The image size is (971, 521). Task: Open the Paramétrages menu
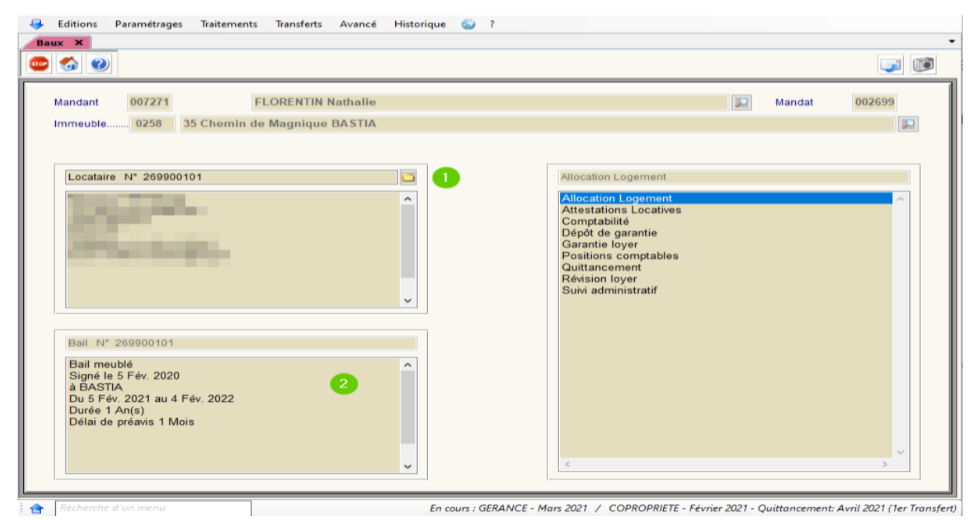tap(149, 24)
